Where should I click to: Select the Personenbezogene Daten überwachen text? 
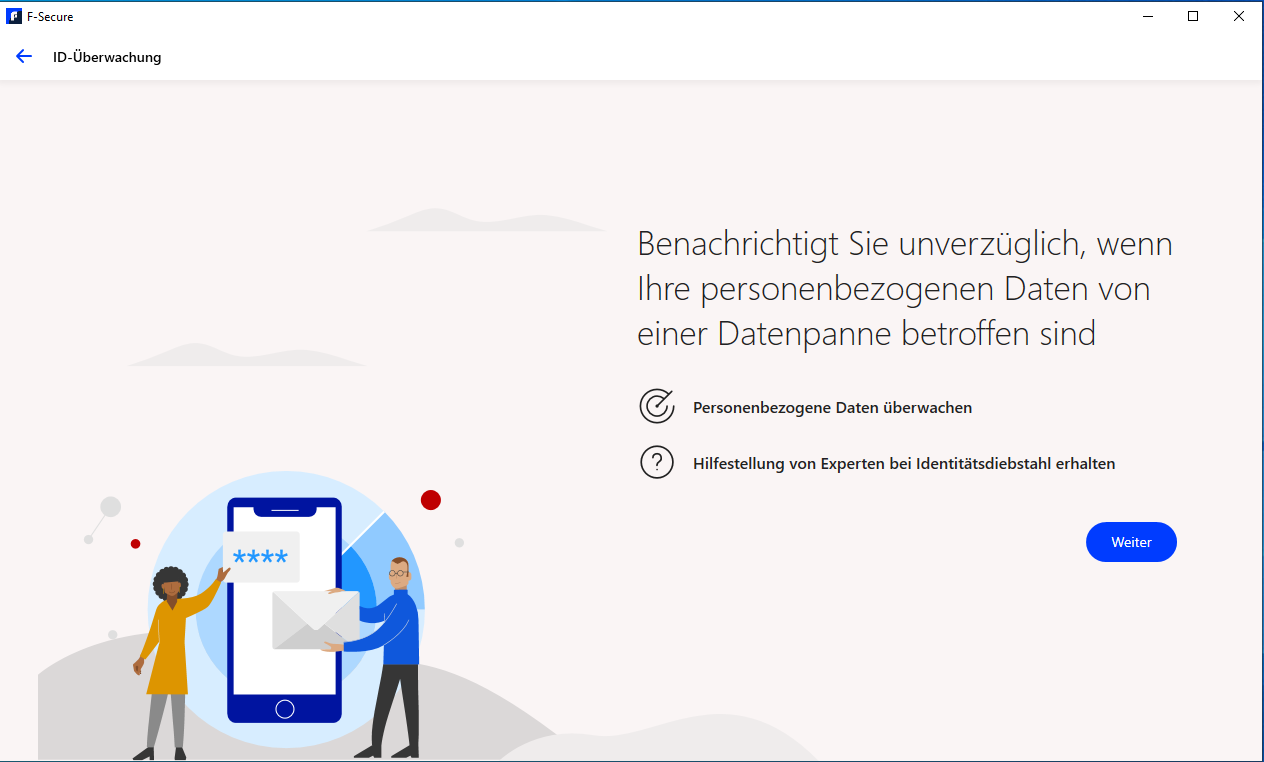[832, 408]
